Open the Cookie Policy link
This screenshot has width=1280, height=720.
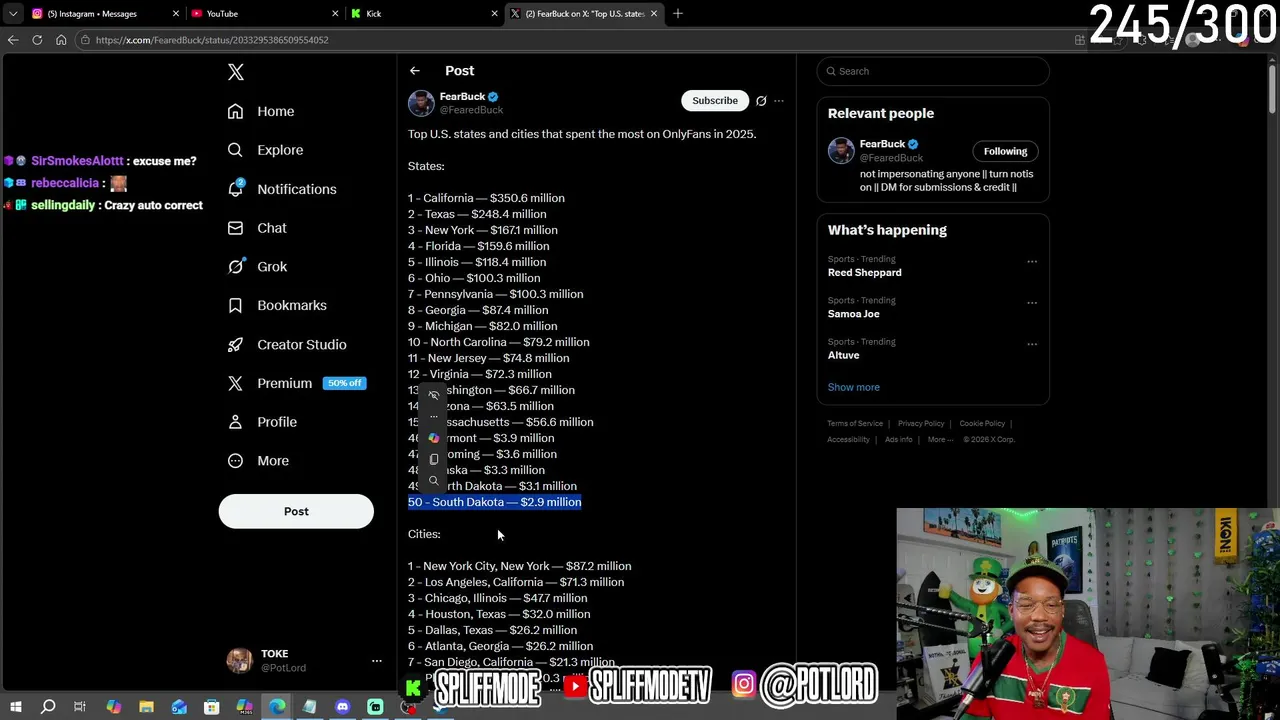982,423
